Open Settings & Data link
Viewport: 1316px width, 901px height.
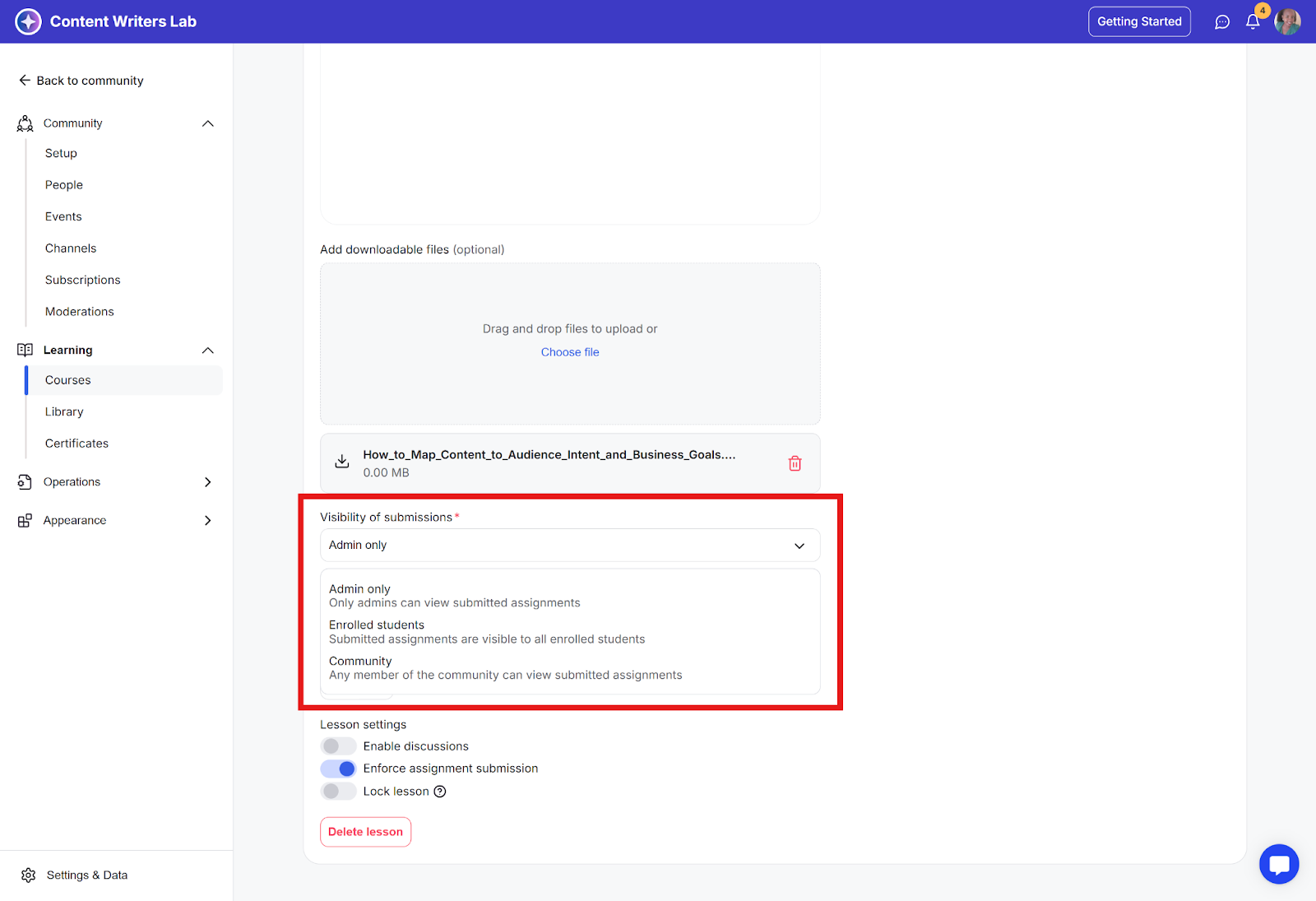point(87,875)
